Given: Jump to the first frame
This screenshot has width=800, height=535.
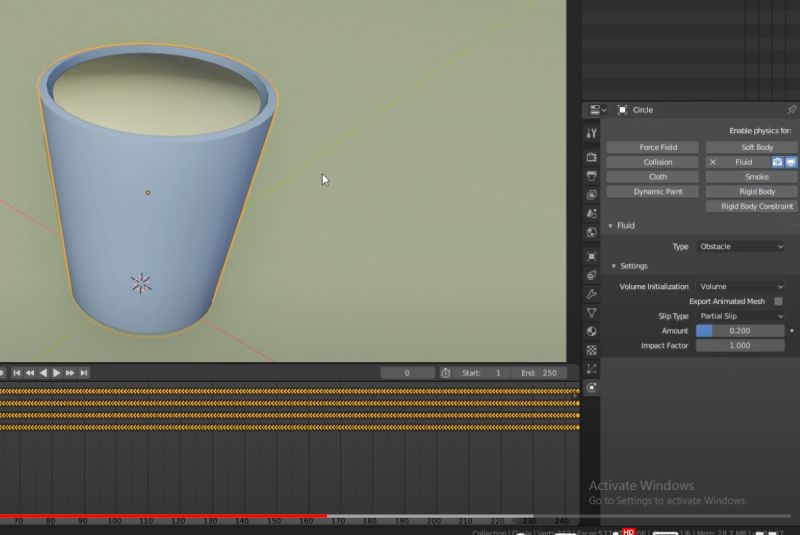Looking at the screenshot, I should [17, 373].
